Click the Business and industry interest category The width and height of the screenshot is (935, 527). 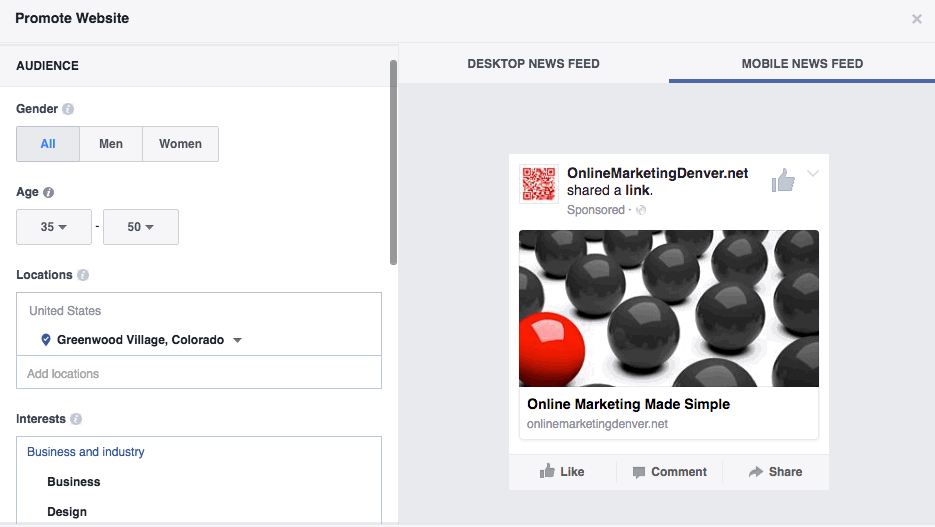pyautogui.click(x=85, y=452)
